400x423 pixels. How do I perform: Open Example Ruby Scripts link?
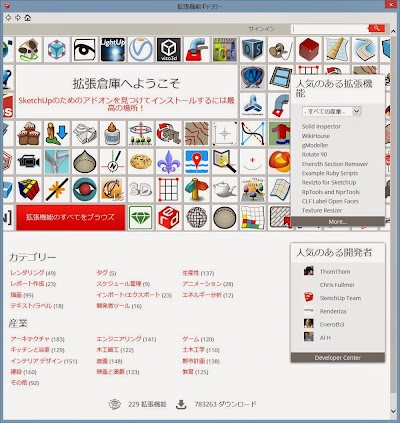coord(330,173)
